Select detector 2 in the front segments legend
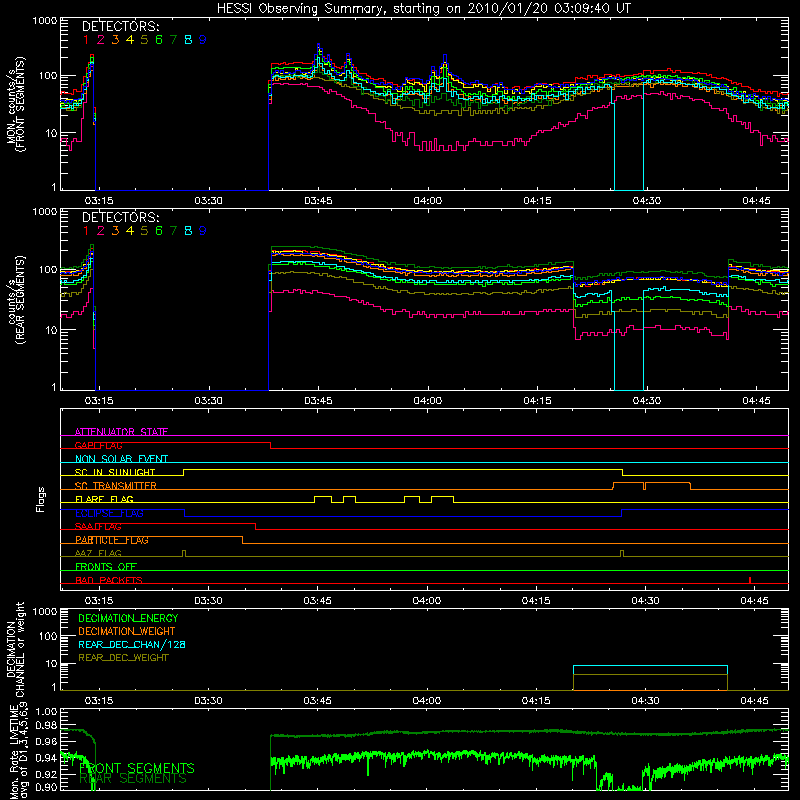Image resolution: width=800 pixels, height=800 pixels. pyautogui.click(x=101, y=40)
